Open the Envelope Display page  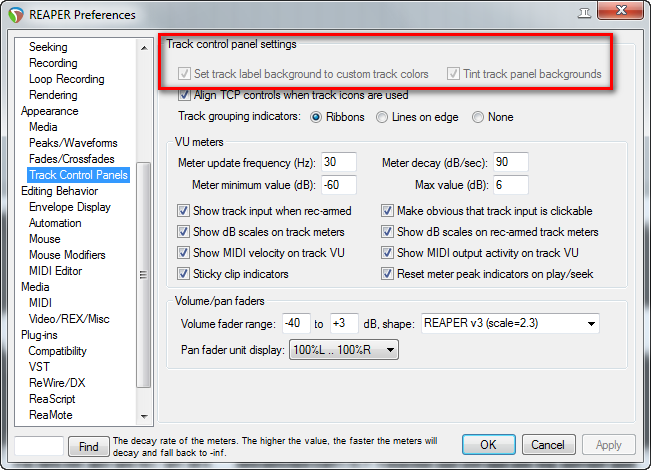70,207
